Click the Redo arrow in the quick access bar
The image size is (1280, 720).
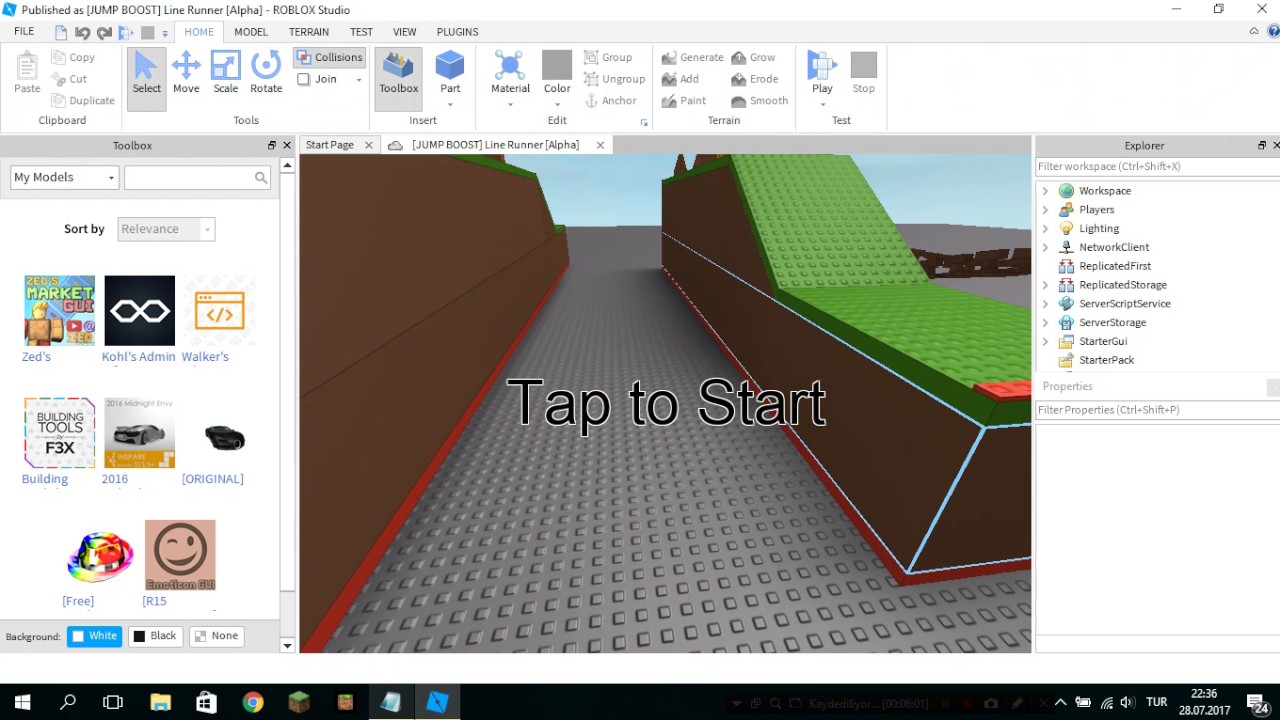point(104,32)
